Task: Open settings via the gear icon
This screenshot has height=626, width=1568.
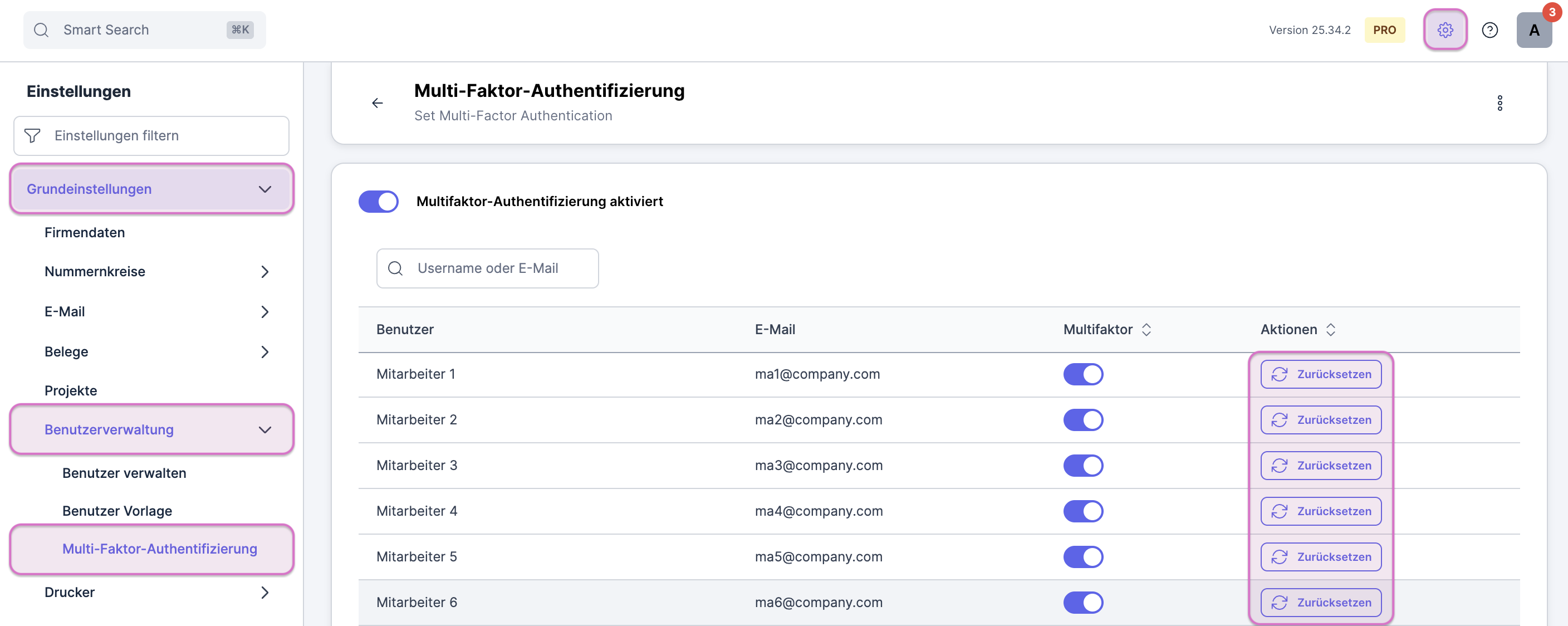Action: 1444,30
